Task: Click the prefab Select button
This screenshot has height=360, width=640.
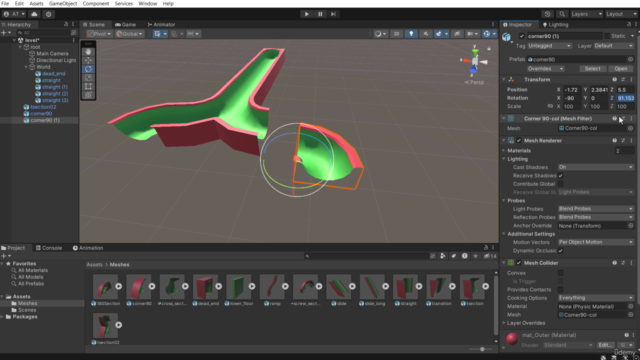Action: point(592,69)
